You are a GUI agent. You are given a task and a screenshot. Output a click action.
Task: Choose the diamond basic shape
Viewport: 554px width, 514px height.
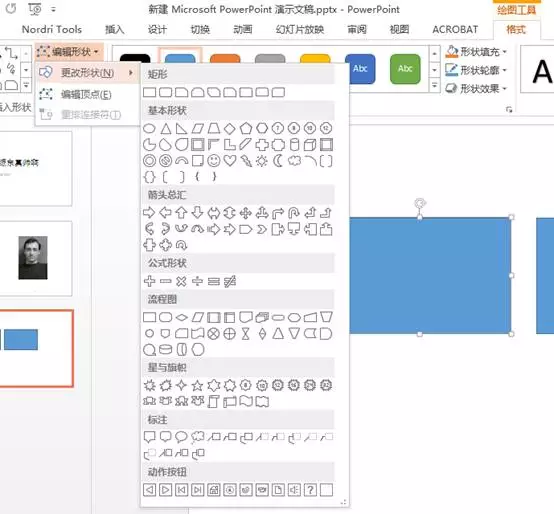point(230,128)
